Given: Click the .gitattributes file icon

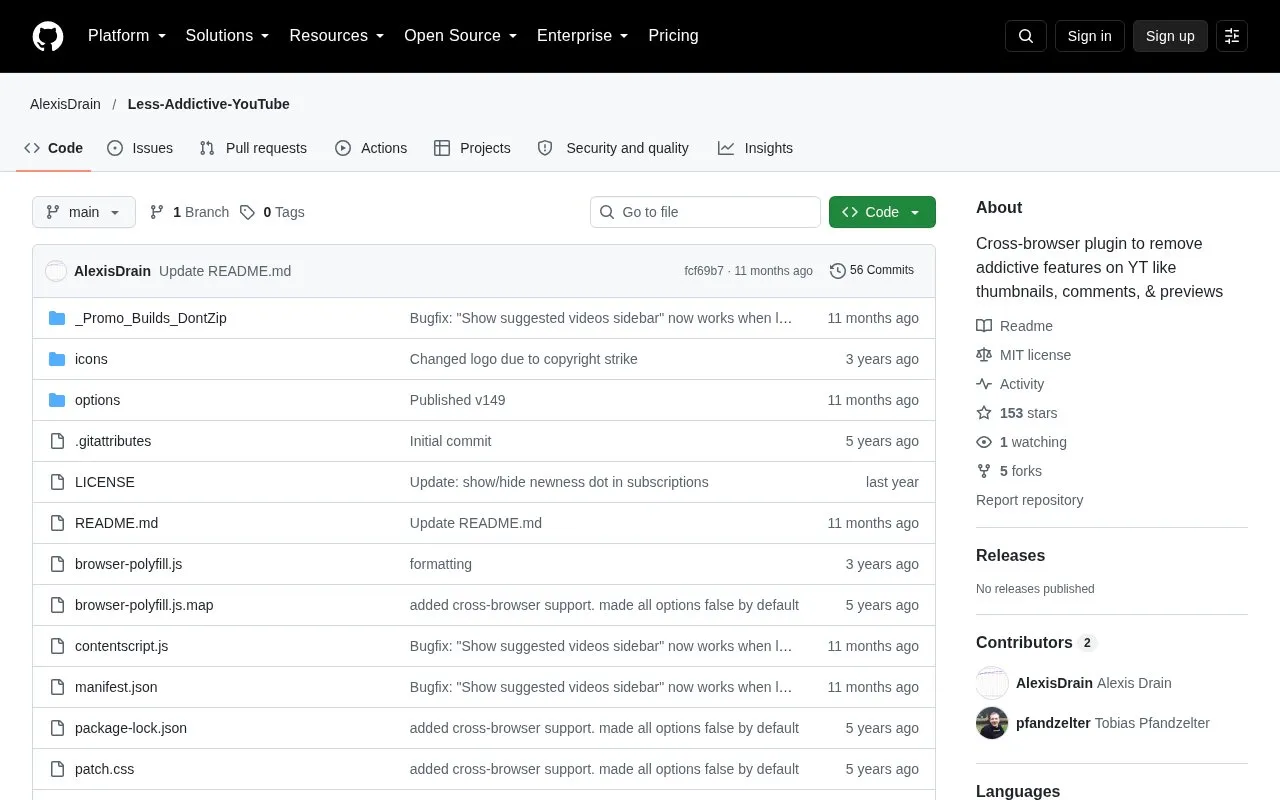Looking at the screenshot, I should (57, 441).
